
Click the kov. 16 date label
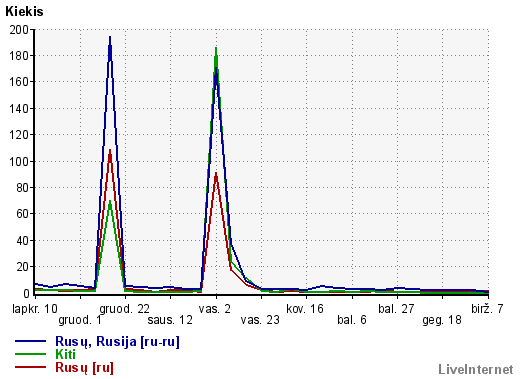pyautogui.click(x=305, y=309)
